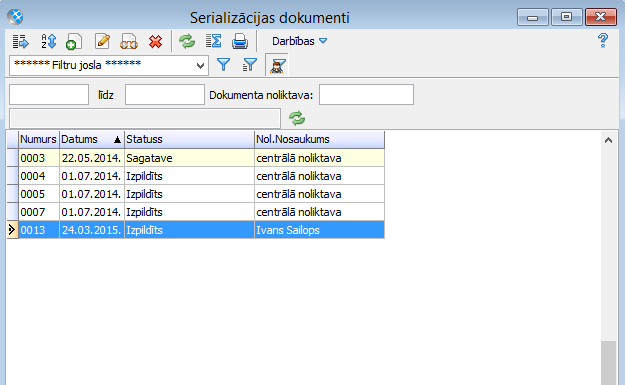Click Izpildīts status in row 0004
Image resolution: width=625 pixels, height=385 pixels.
pyautogui.click(x=189, y=176)
